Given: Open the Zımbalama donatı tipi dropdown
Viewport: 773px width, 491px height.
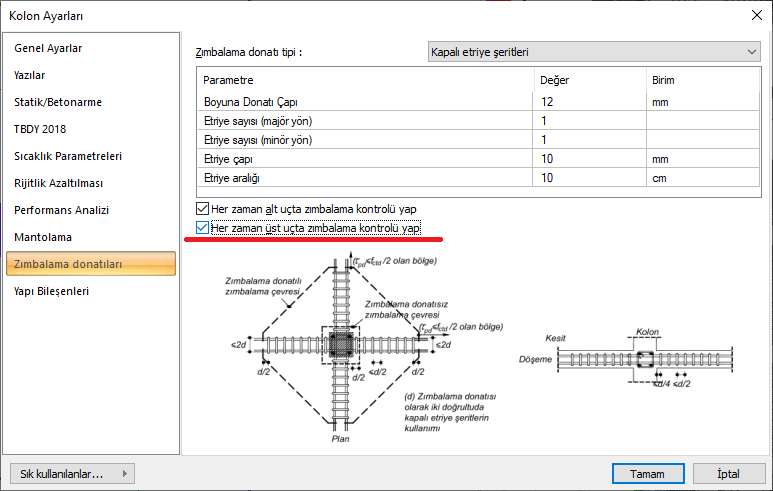Looking at the screenshot, I should (x=594, y=52).
